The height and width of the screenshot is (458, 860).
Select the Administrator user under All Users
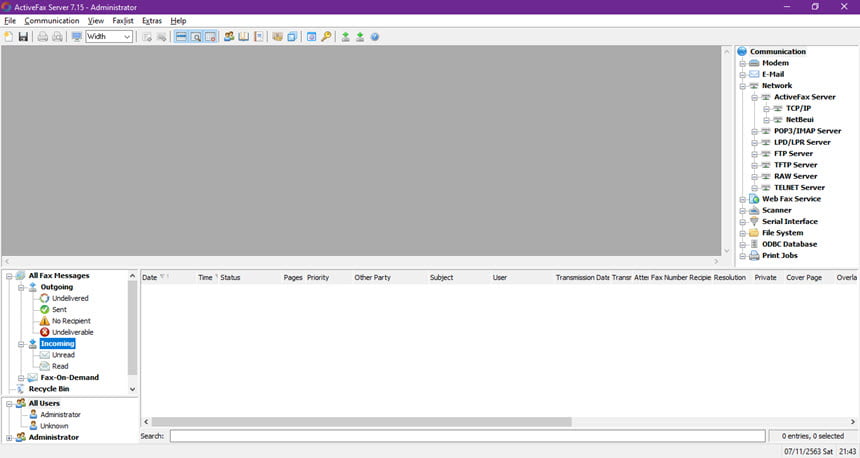pos(60,415)
